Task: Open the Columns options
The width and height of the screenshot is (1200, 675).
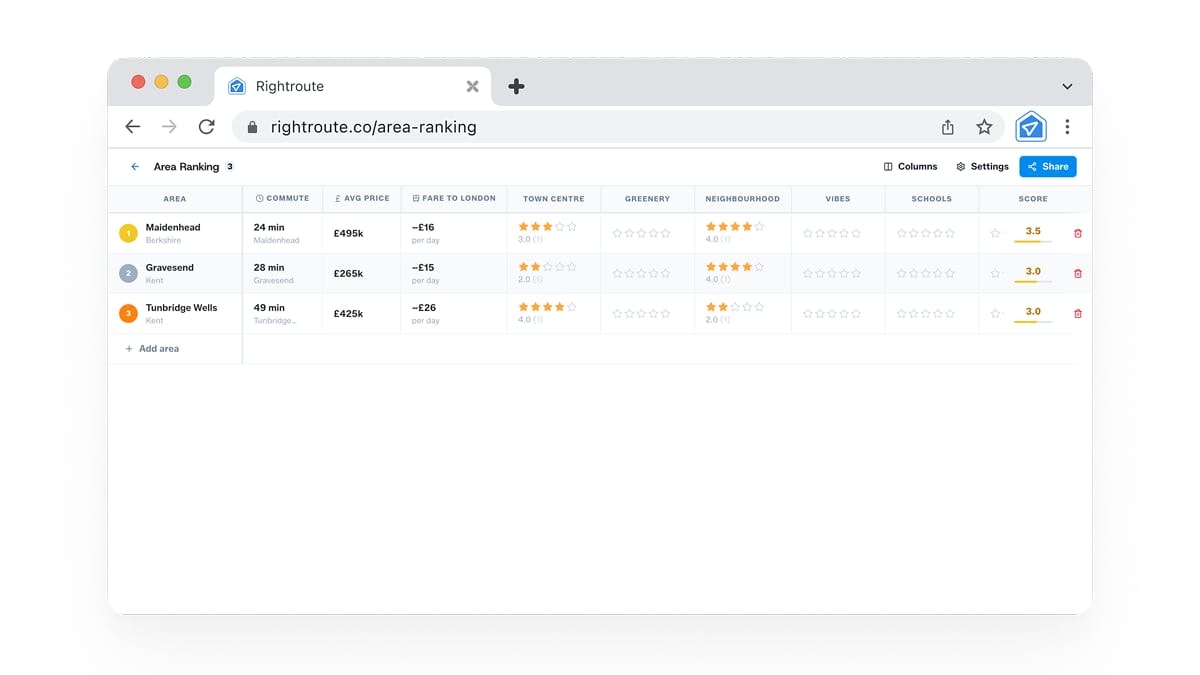Action: [910, 167]
